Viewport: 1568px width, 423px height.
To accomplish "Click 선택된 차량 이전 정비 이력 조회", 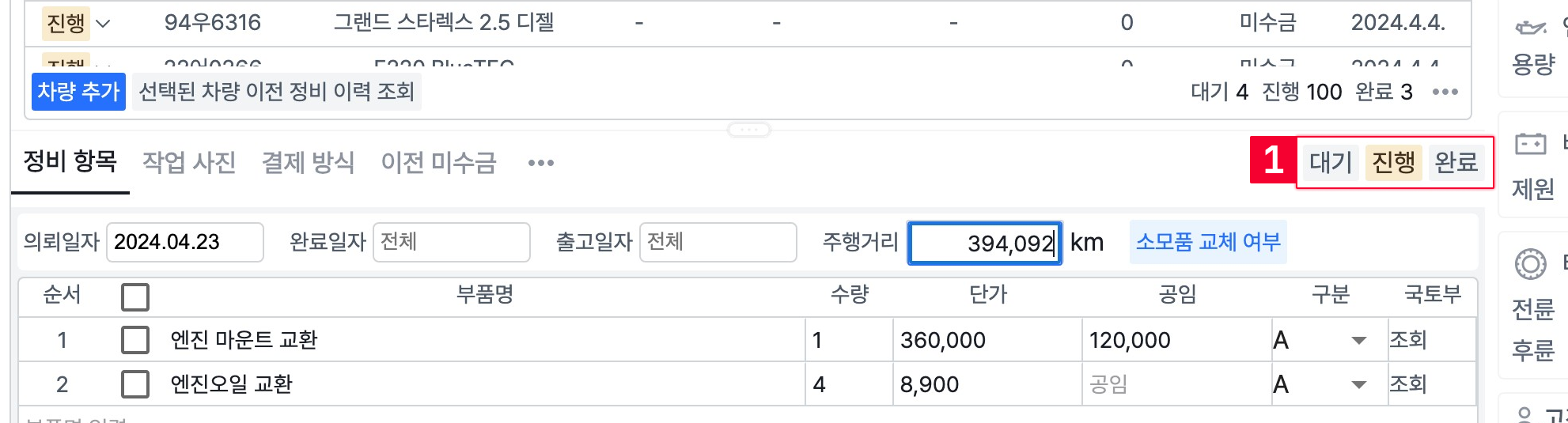I will click(x=276, y=92).
